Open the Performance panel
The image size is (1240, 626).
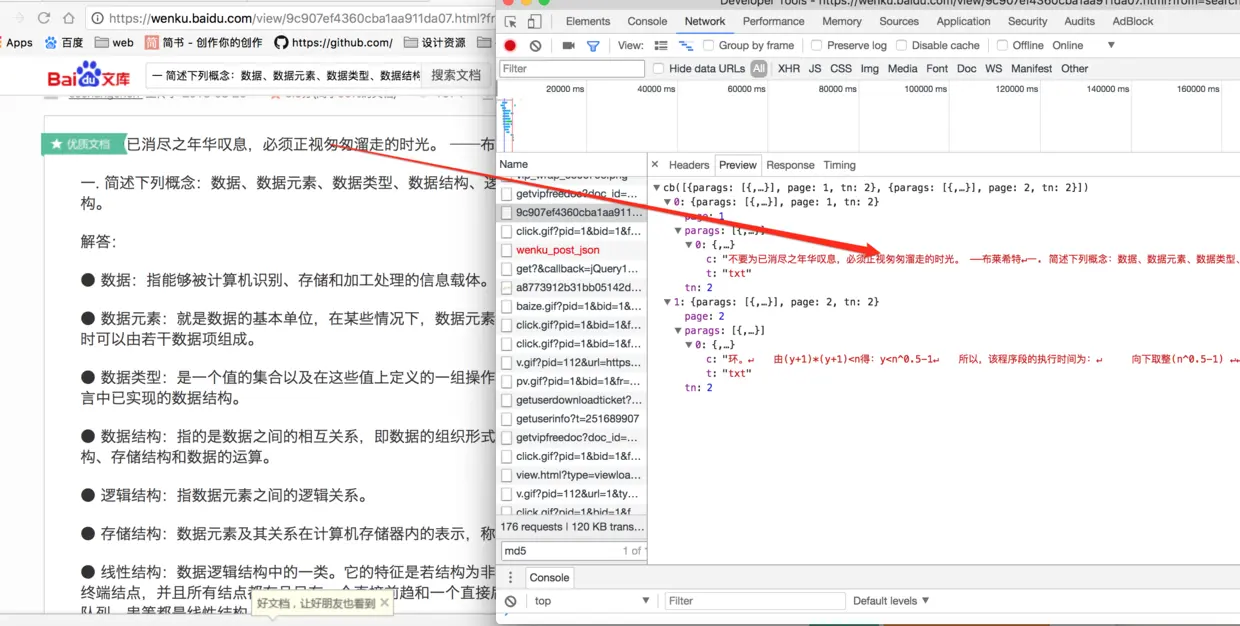point(773,21)
